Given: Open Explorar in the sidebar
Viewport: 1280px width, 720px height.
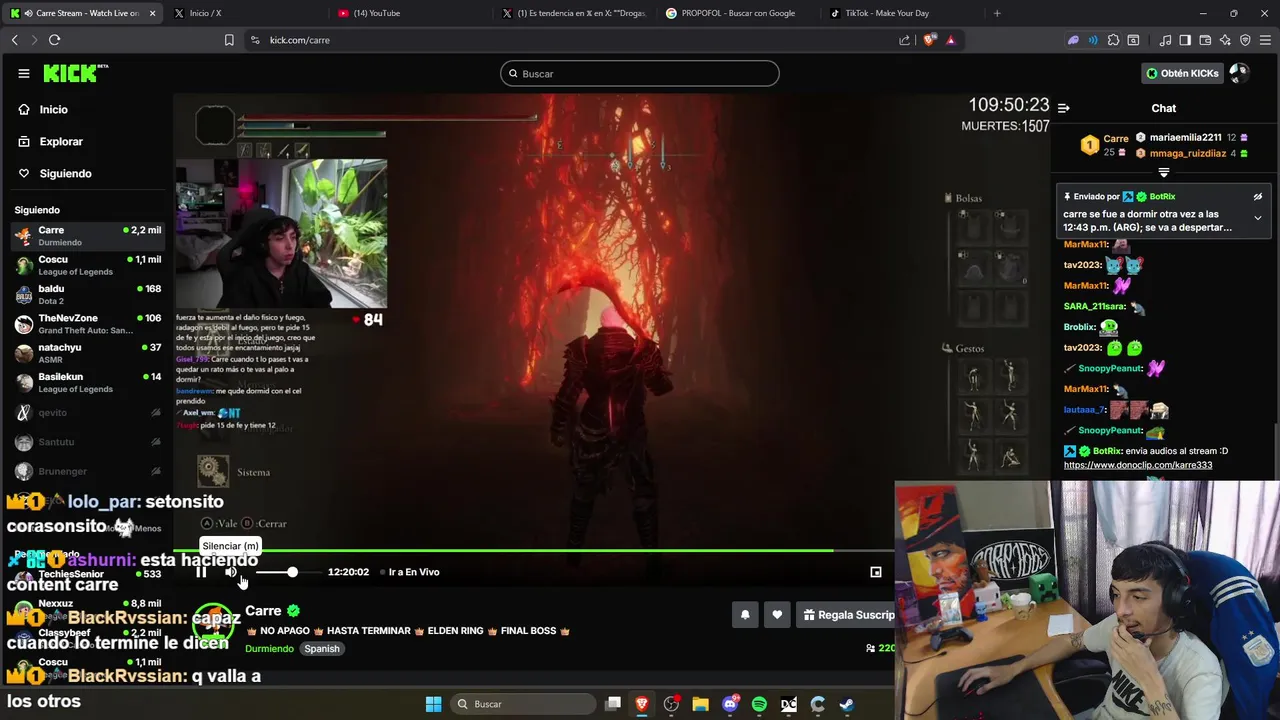Looking at the screenshot, I should click(61, 141).
